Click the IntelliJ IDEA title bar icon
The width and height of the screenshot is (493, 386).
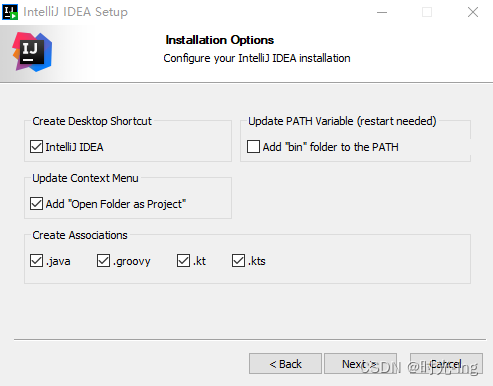coord(10,12)
